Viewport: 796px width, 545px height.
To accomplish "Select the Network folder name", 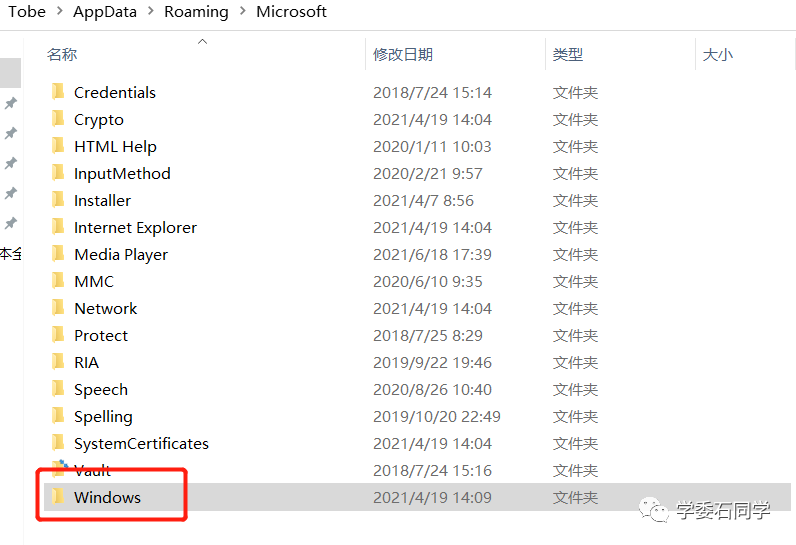I will tap(106, 309).
